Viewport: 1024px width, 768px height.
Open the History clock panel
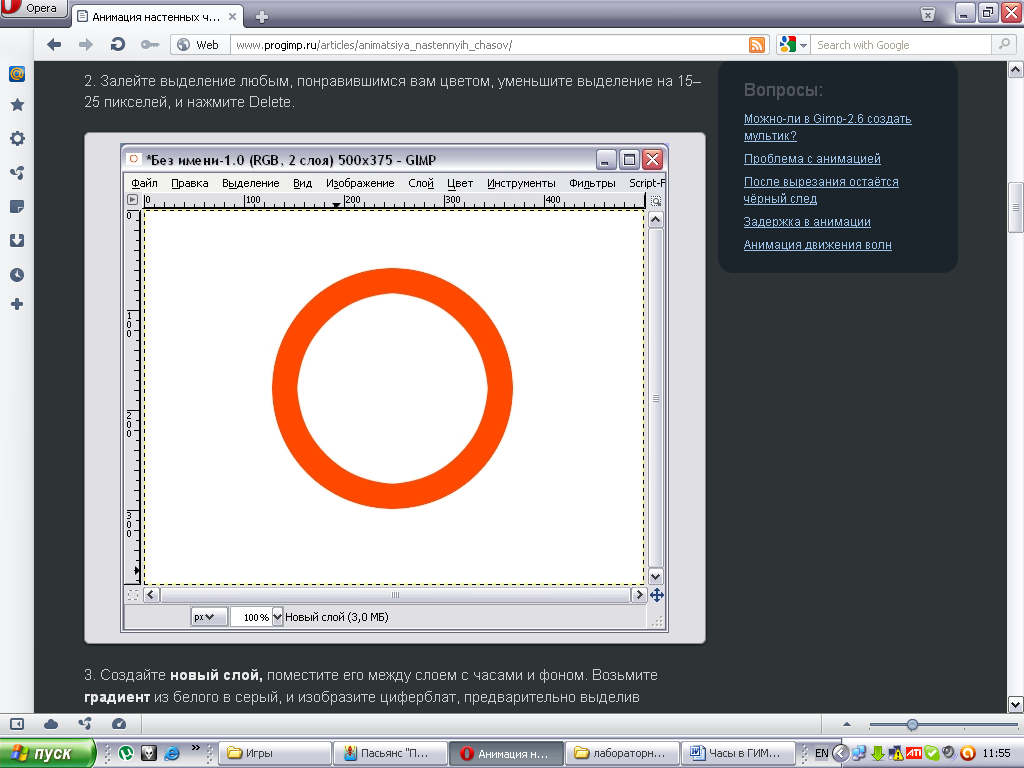tap(18, 274)
